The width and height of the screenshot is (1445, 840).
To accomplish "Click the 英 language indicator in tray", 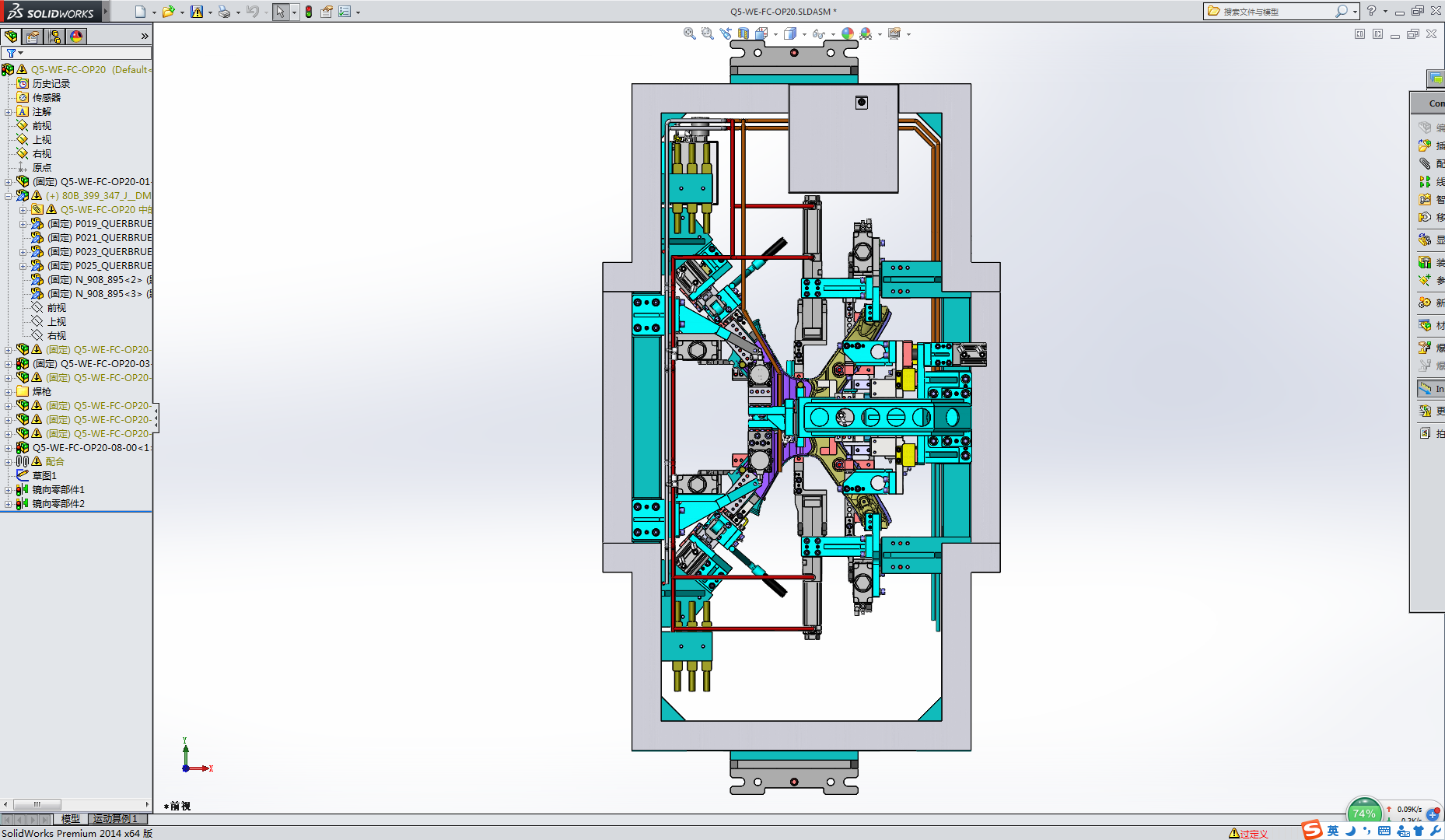I will [1333, 831].
